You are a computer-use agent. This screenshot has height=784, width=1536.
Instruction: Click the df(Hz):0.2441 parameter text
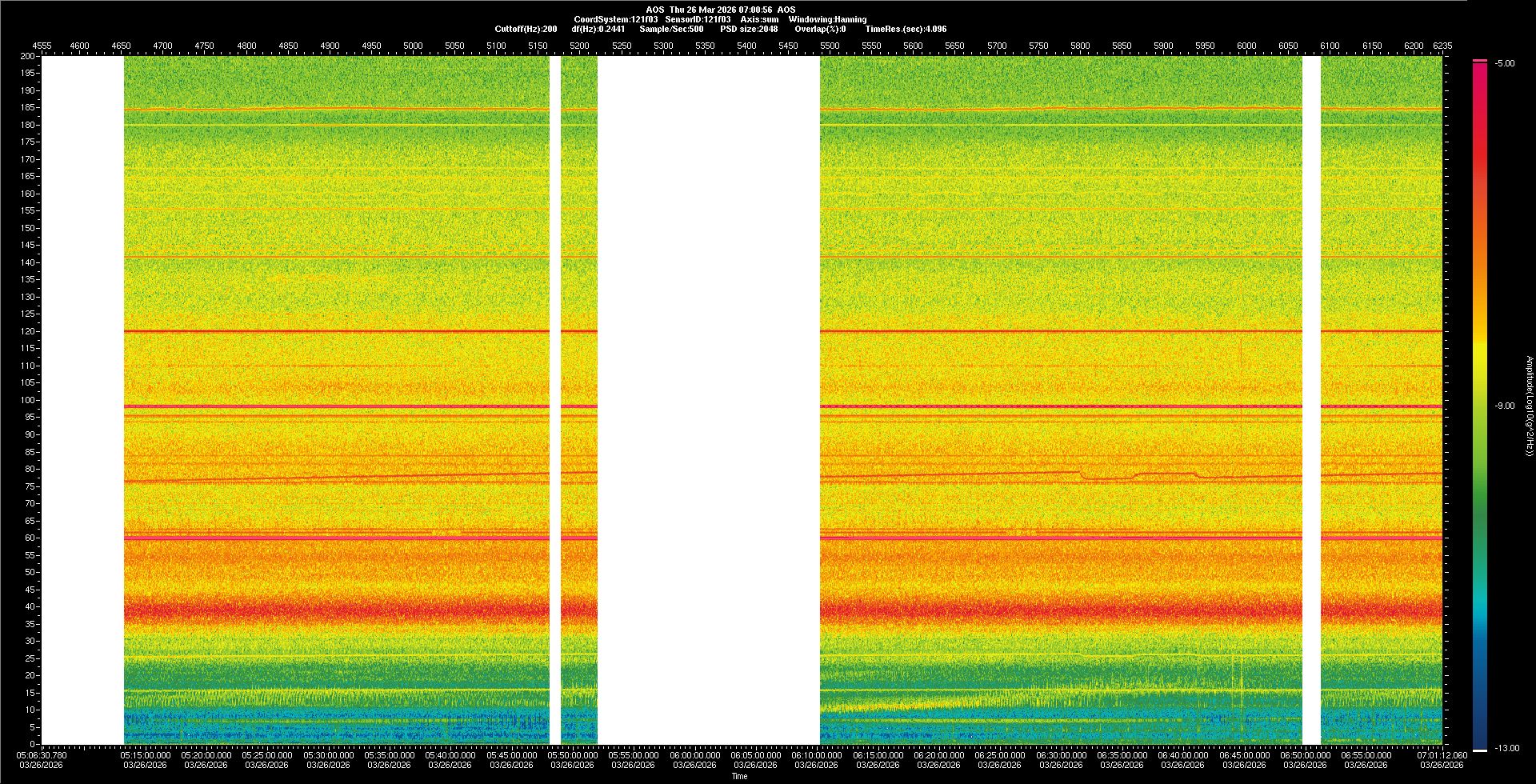pyautogui.click(x=598, y=29)
